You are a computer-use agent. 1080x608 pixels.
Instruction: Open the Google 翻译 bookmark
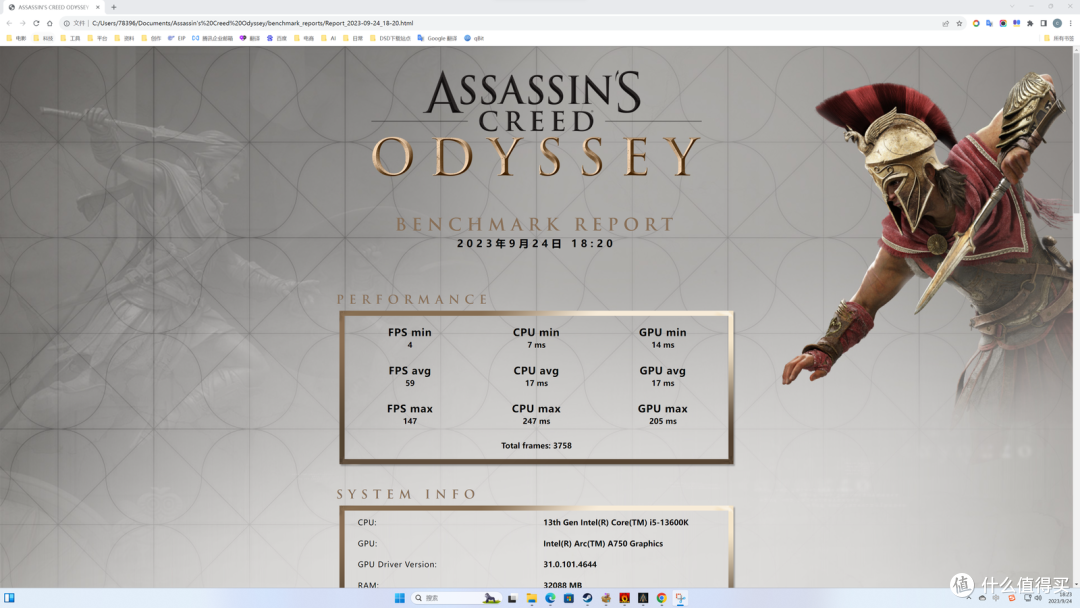coord(437,38)
